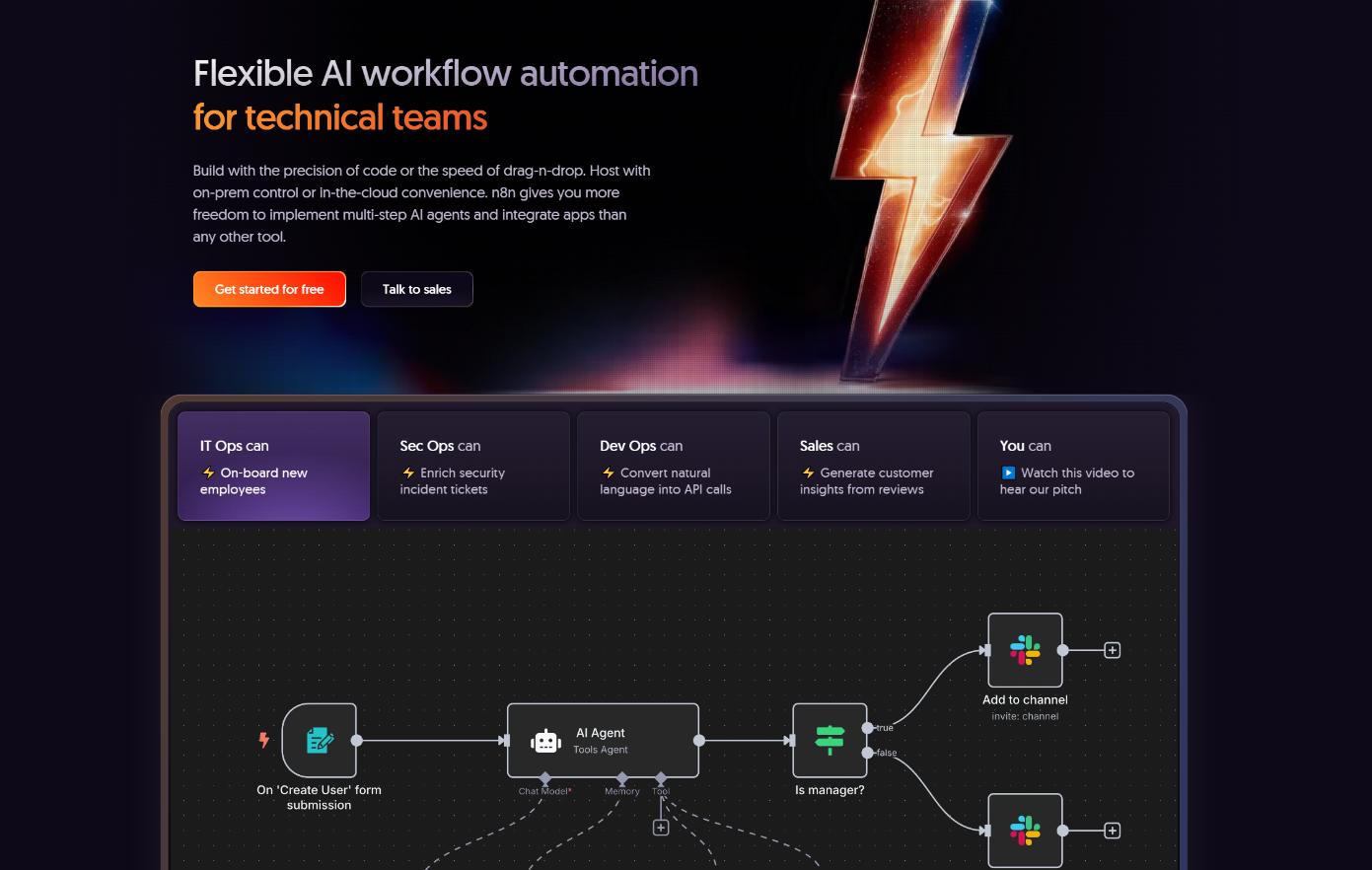
Task: Click 'Get started for free' button
Action: click(269, 289)
